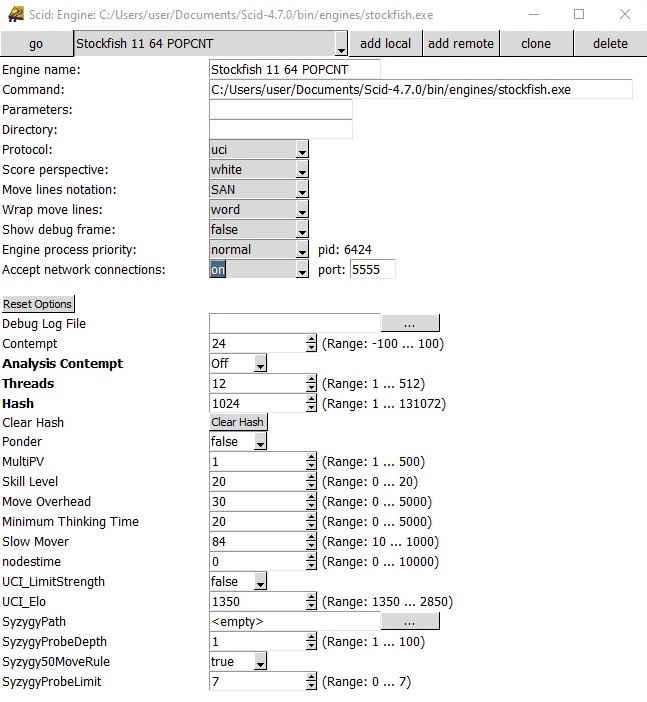Click the Debug Log File text field
647x702 pixels.
point(295,323)
